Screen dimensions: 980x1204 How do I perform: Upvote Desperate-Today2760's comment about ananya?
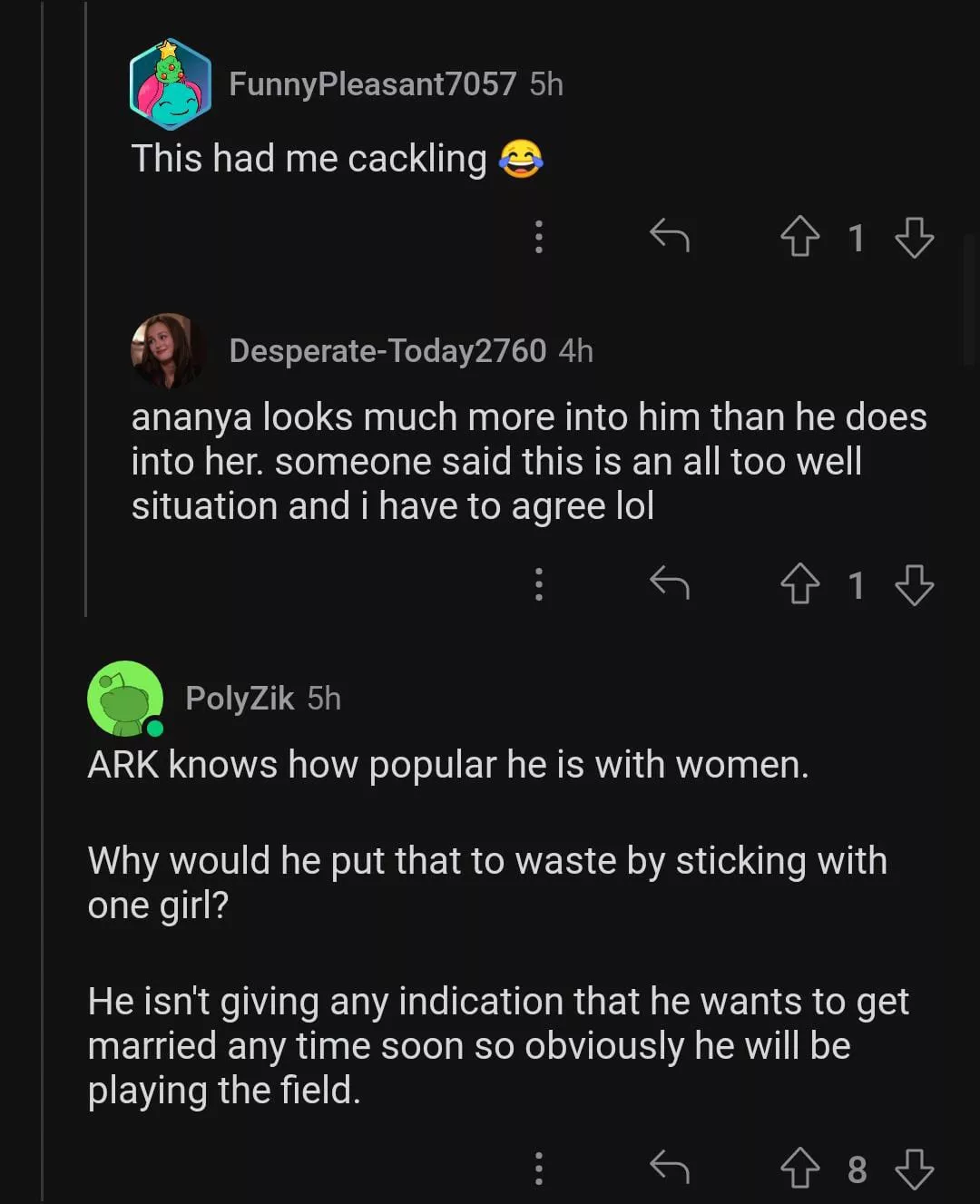799,583
